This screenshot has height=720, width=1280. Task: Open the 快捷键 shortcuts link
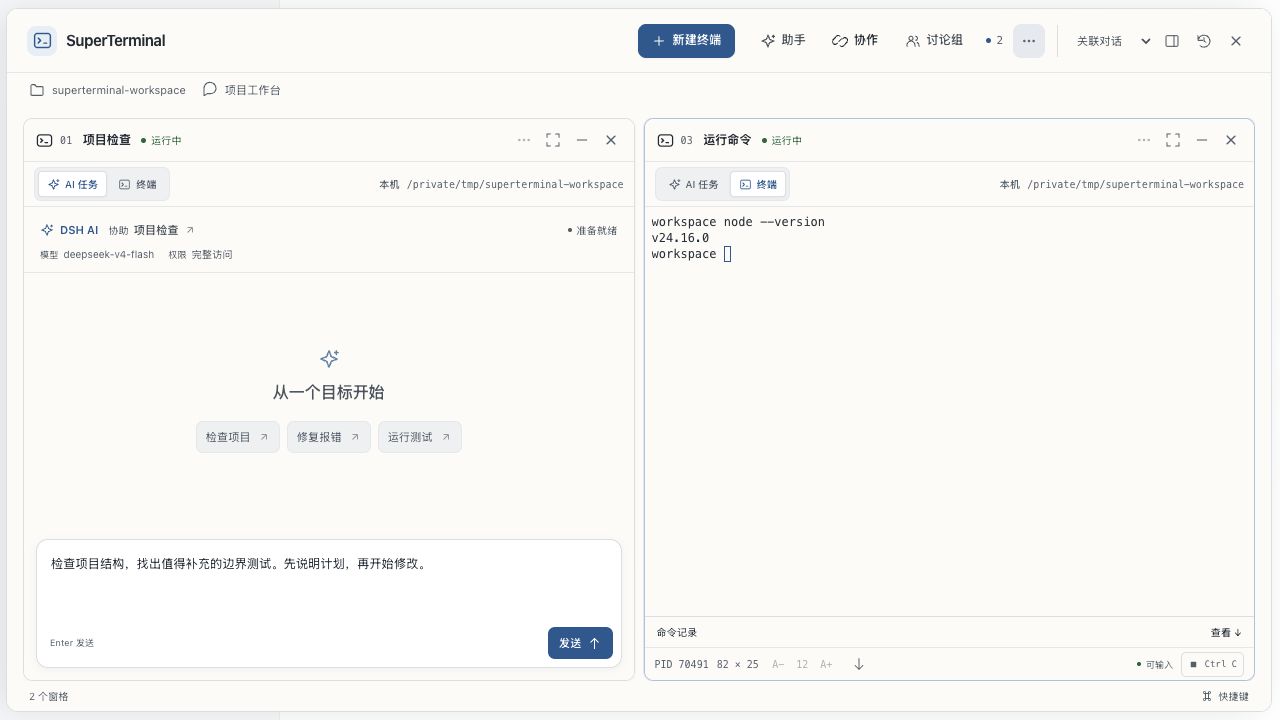pos(1226,696)
